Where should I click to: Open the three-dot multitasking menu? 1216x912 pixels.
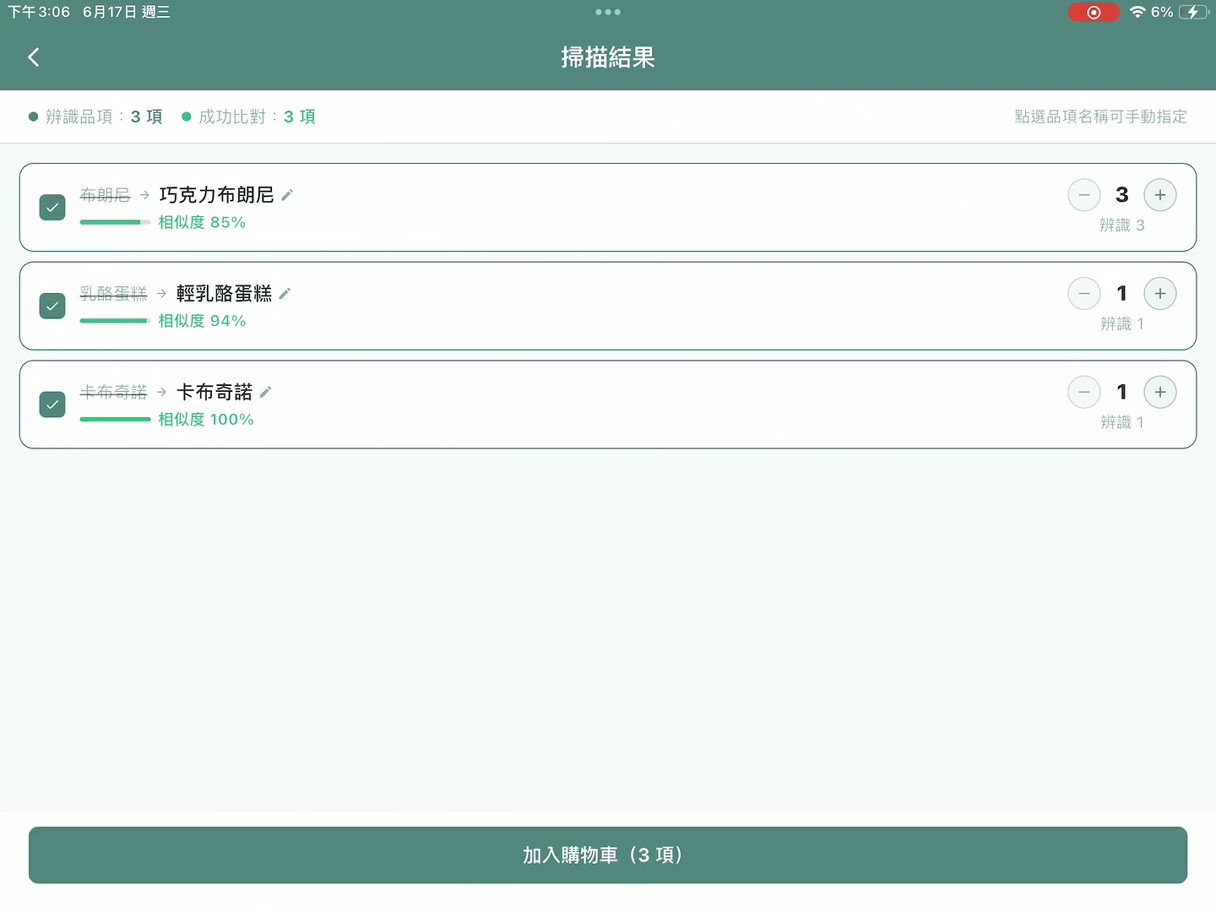coord(608,12)
